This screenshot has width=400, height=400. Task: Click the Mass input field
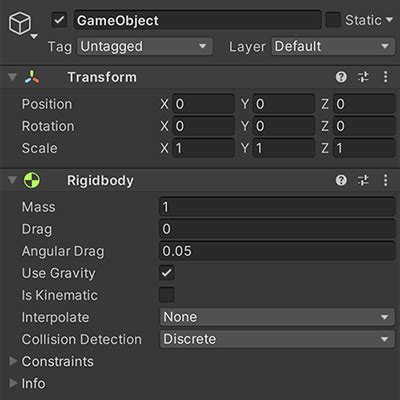(x=277, y=207)
